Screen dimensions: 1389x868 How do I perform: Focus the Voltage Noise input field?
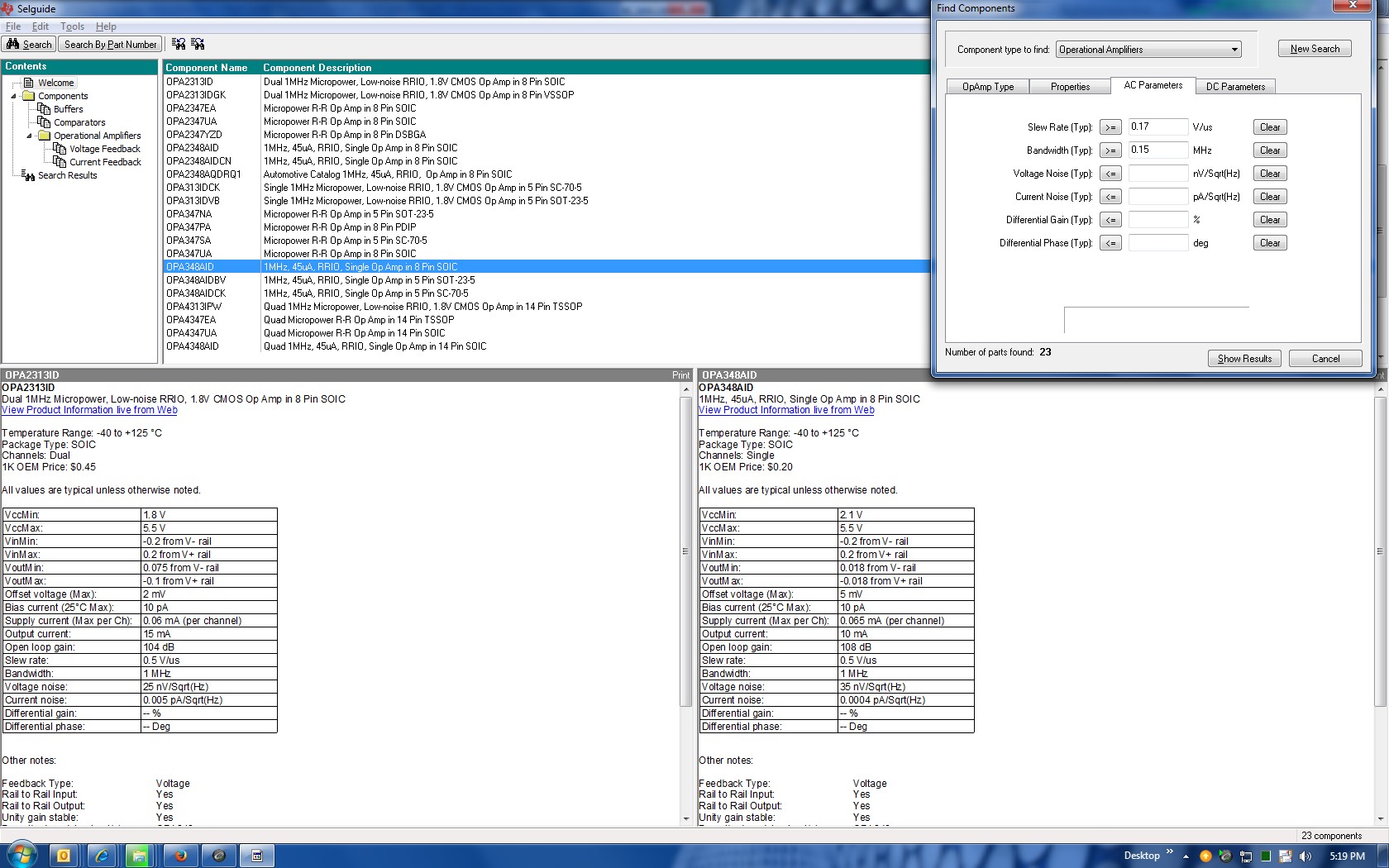1157,174
